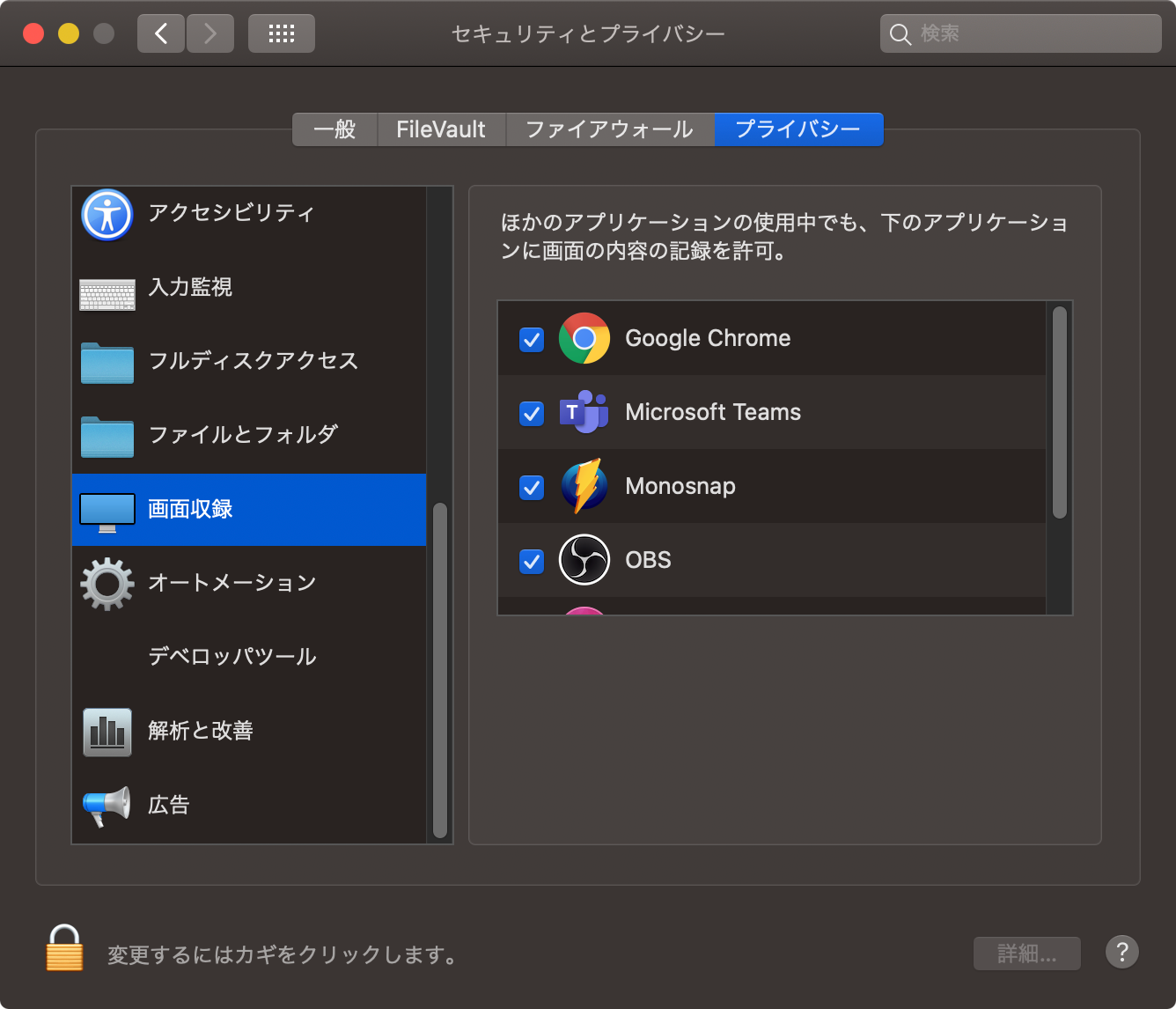Switch to the 一般 tab
This screenshot has width=1176, height=1009.
coord(334,129)
